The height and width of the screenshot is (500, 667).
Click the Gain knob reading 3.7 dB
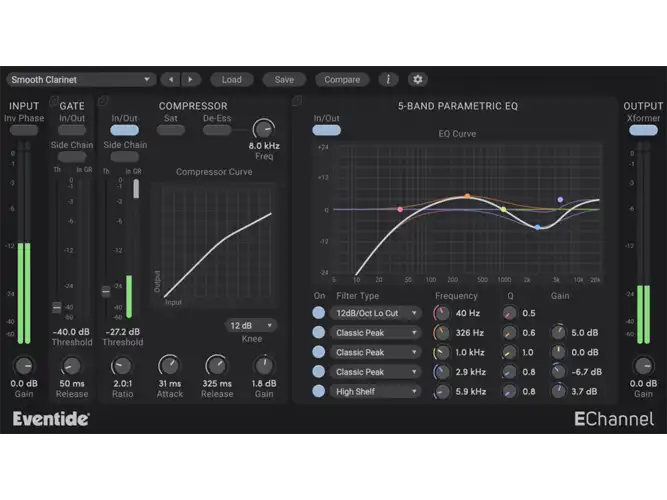tap(559, 391)
